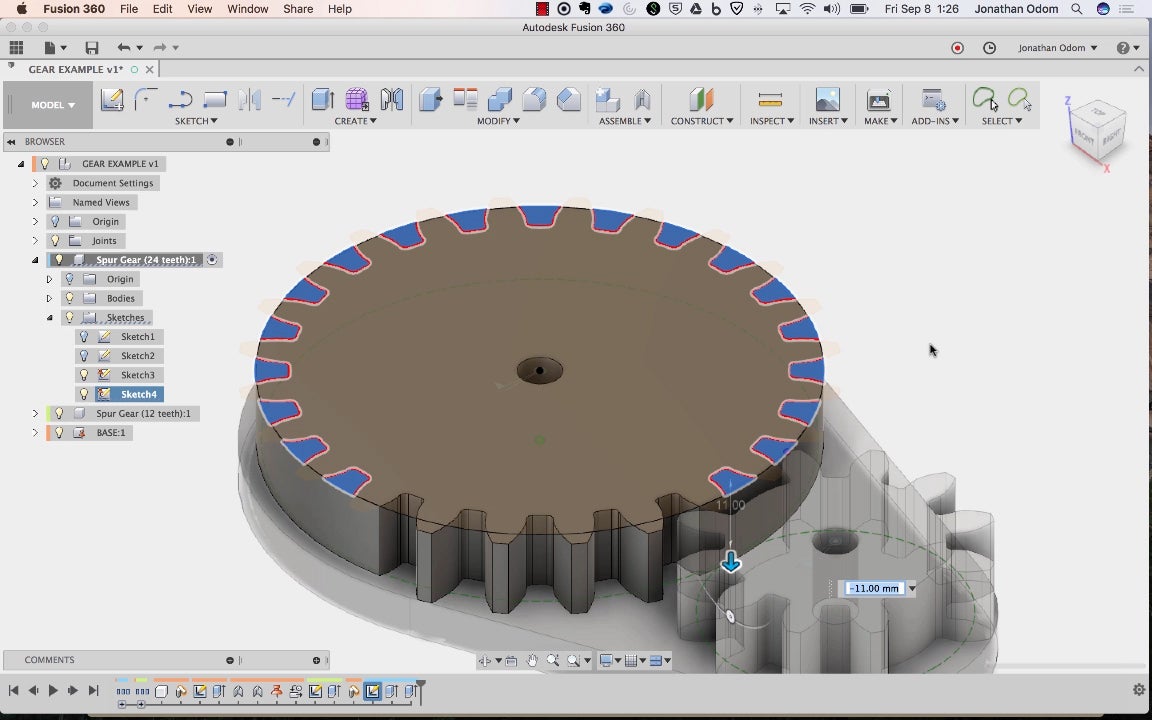Screen dimensions: 1152x720
Task: Toggle the BASE:1 component lightbulb
Action: pyautogui.click(x=59, y=433)
